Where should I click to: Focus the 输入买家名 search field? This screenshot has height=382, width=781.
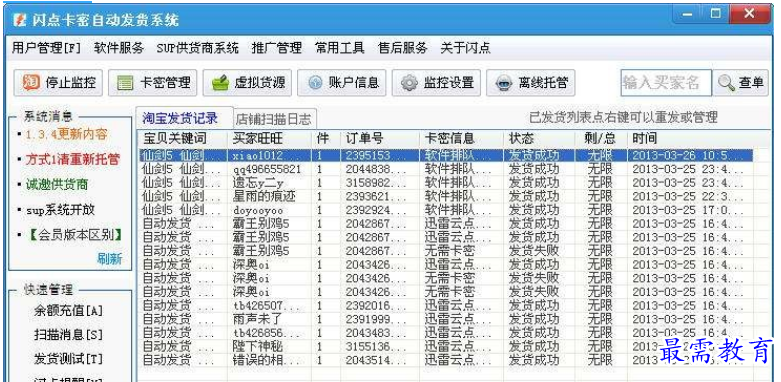pyautogui.click(x=665, y=83)
